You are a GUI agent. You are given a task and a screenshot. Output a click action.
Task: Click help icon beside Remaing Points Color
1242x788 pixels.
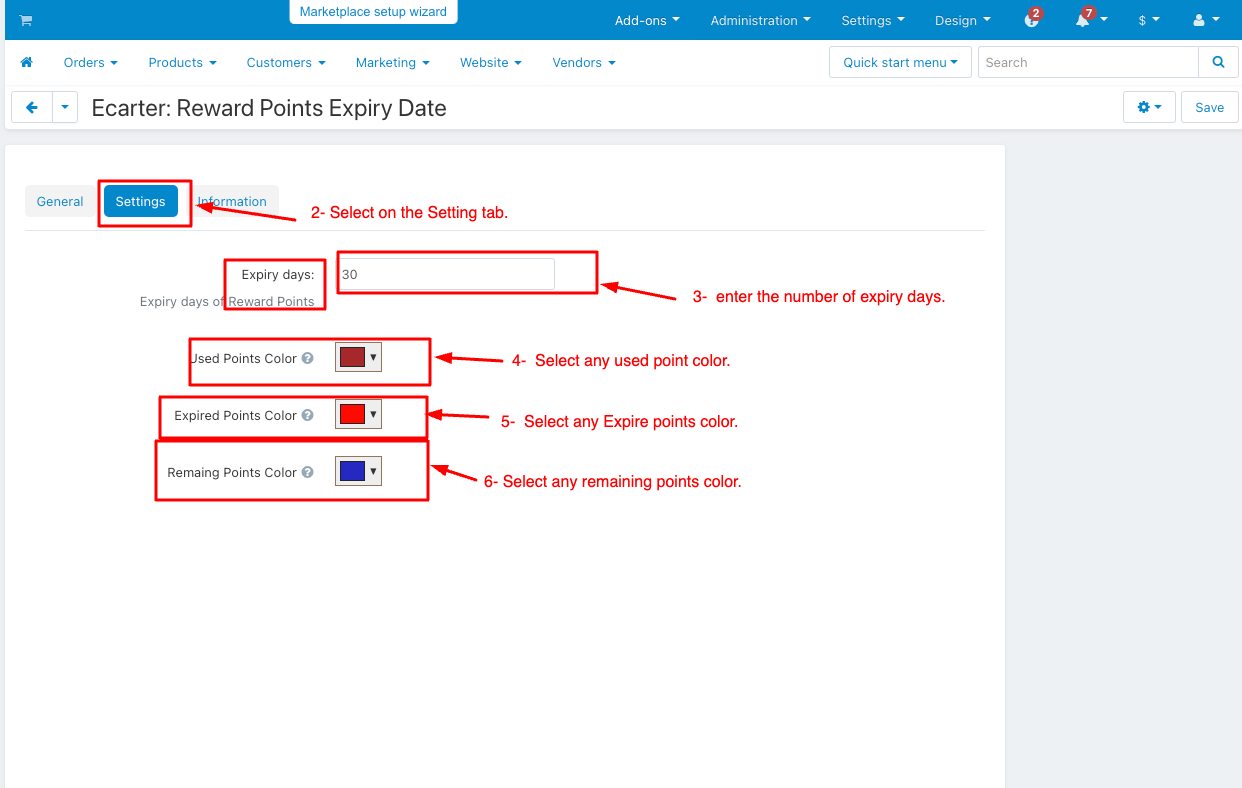click(308, 472)
